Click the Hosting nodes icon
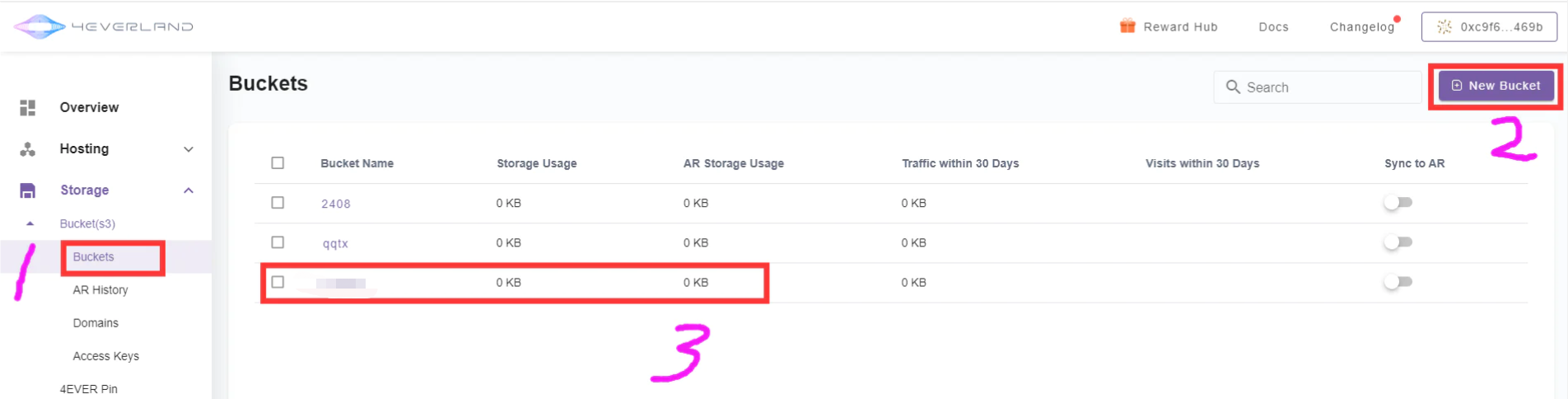 pyautogui.click(x=28, y=149)
